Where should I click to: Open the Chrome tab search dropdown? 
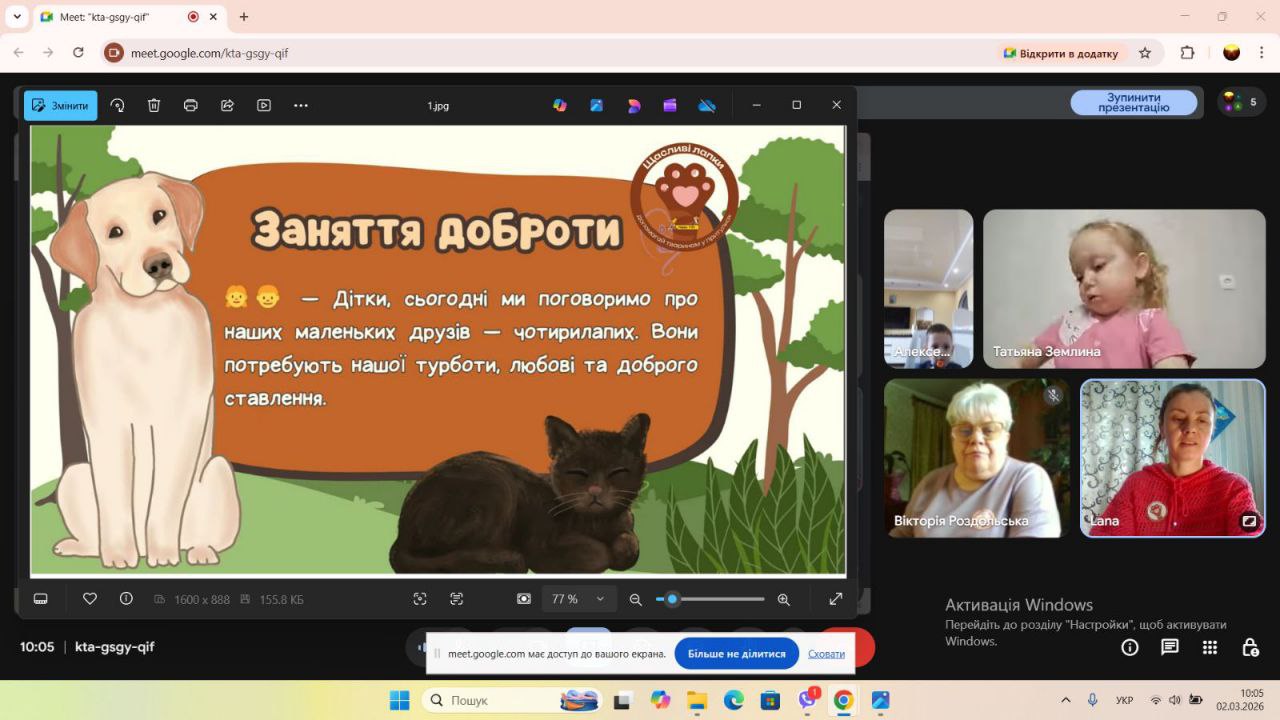17,17
